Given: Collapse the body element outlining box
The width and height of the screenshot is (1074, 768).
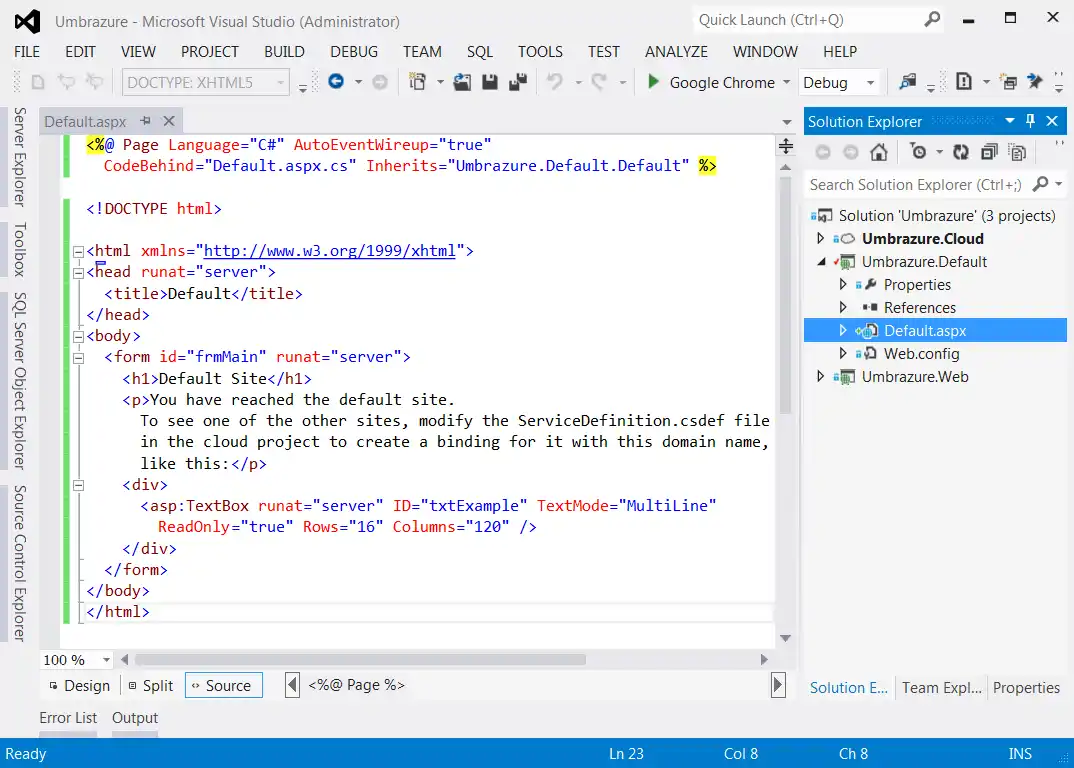Looking at the screenshot, I should (x=79, y=336).
